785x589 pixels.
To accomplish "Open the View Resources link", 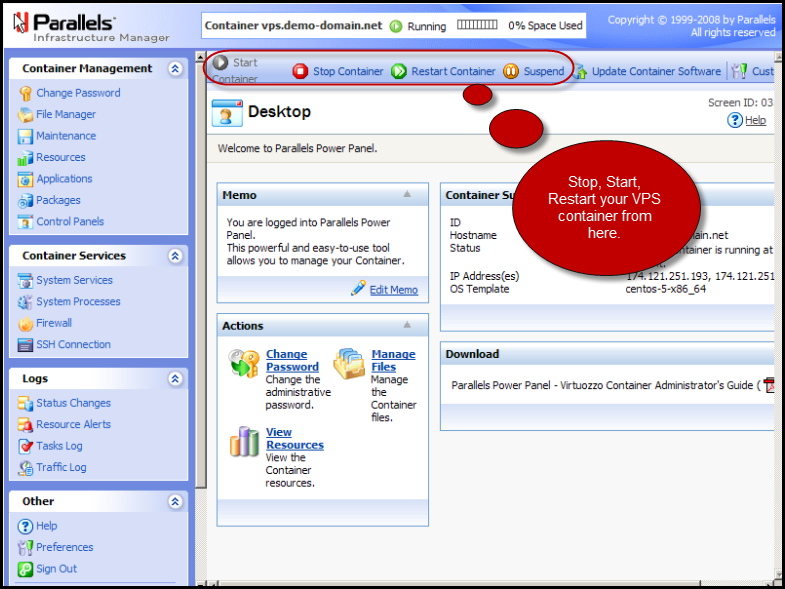I will [294, 438].
